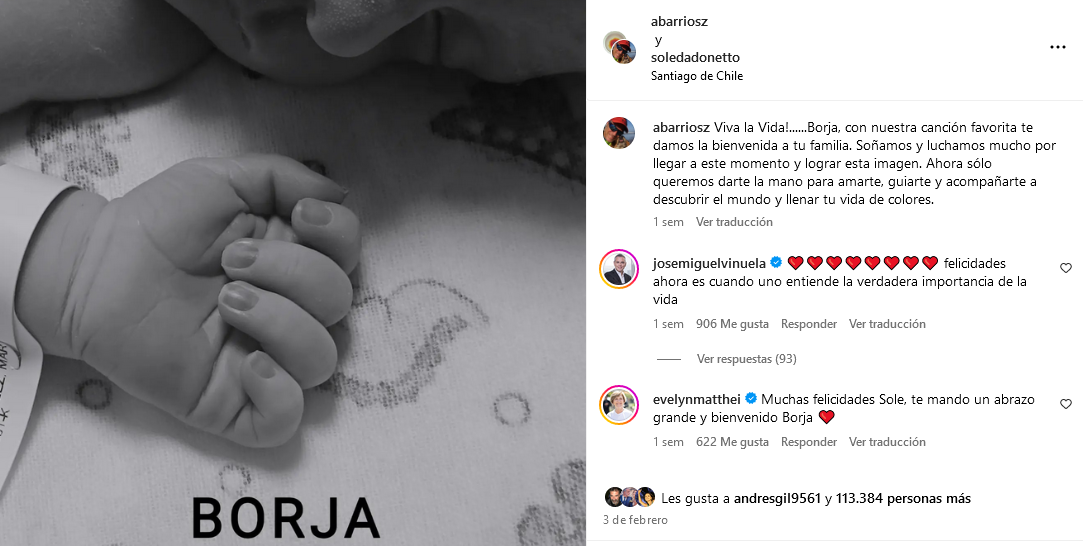Open list of 113.384 personas más
Viewport: 1083px width, 546px height.
pyautogui.click(x=903, y=498)
